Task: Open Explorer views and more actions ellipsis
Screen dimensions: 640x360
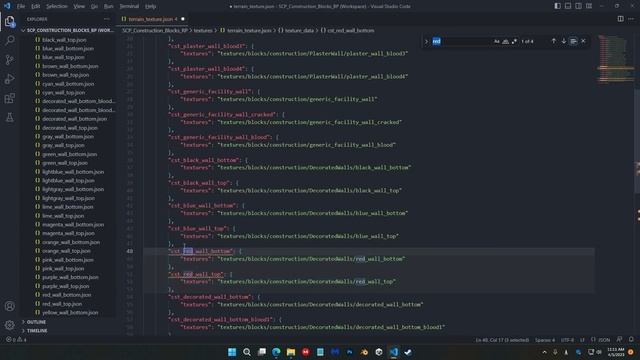Action: click(107, 19)
